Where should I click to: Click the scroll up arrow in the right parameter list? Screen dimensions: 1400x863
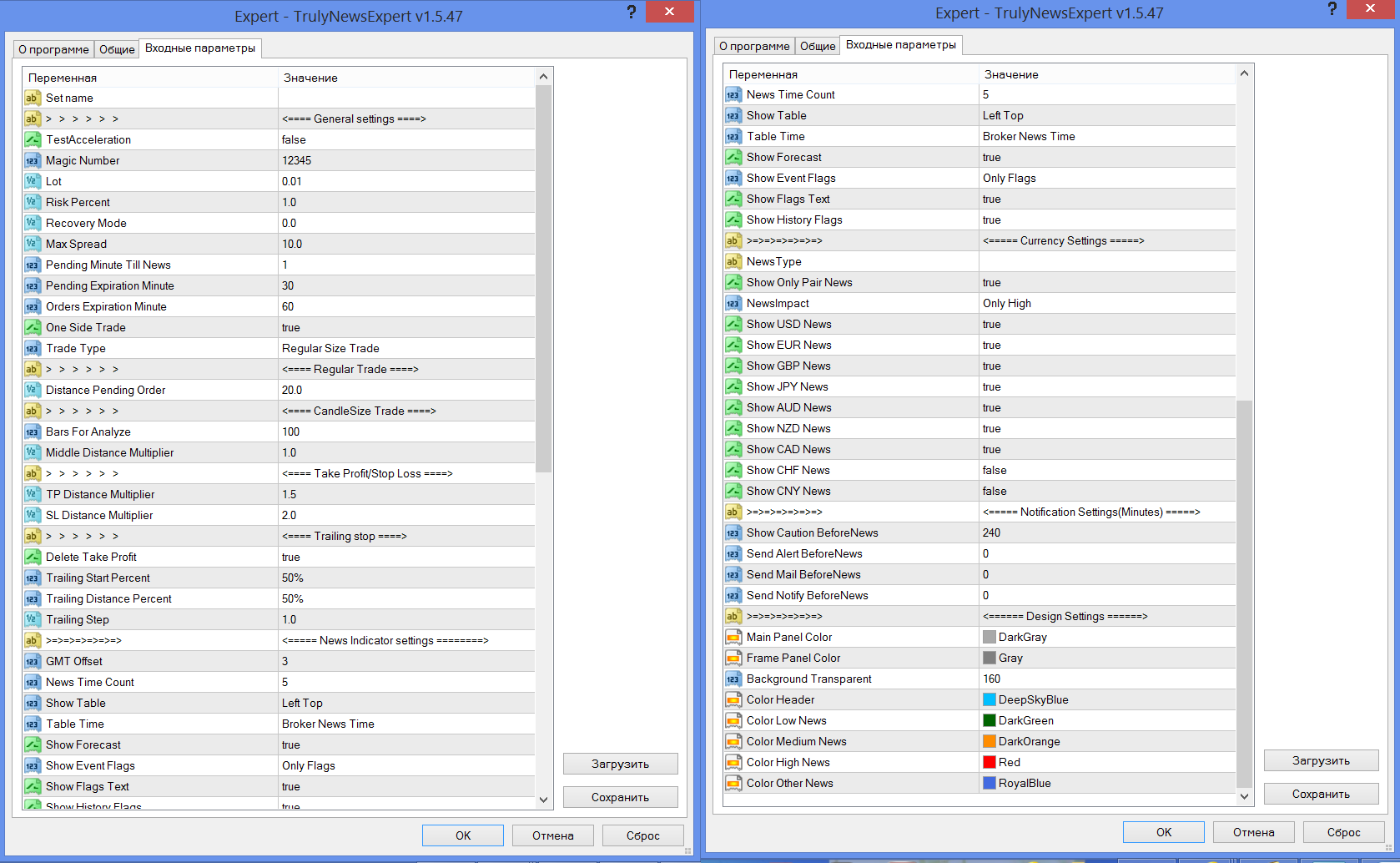click(x=1244, y=73)
